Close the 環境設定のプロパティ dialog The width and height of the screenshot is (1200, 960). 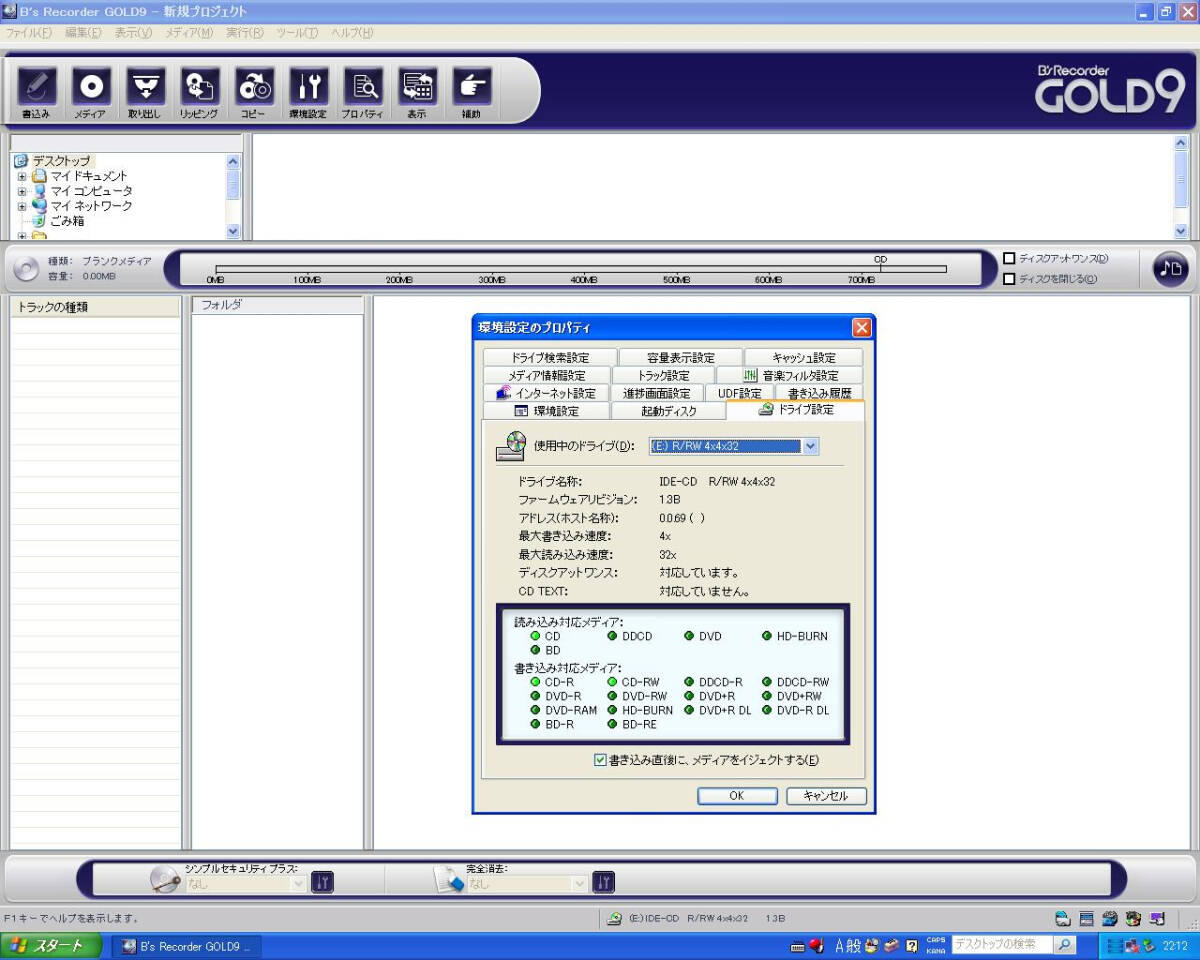tap(861, 327)
